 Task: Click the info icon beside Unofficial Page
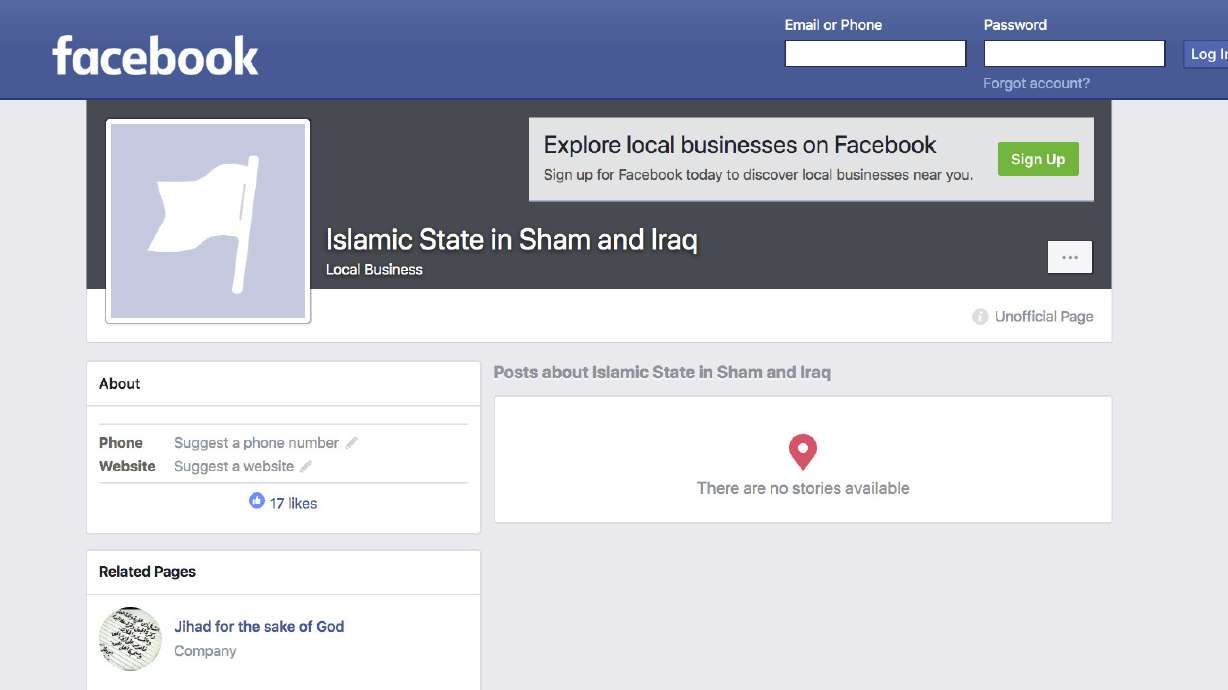(978, 316)
